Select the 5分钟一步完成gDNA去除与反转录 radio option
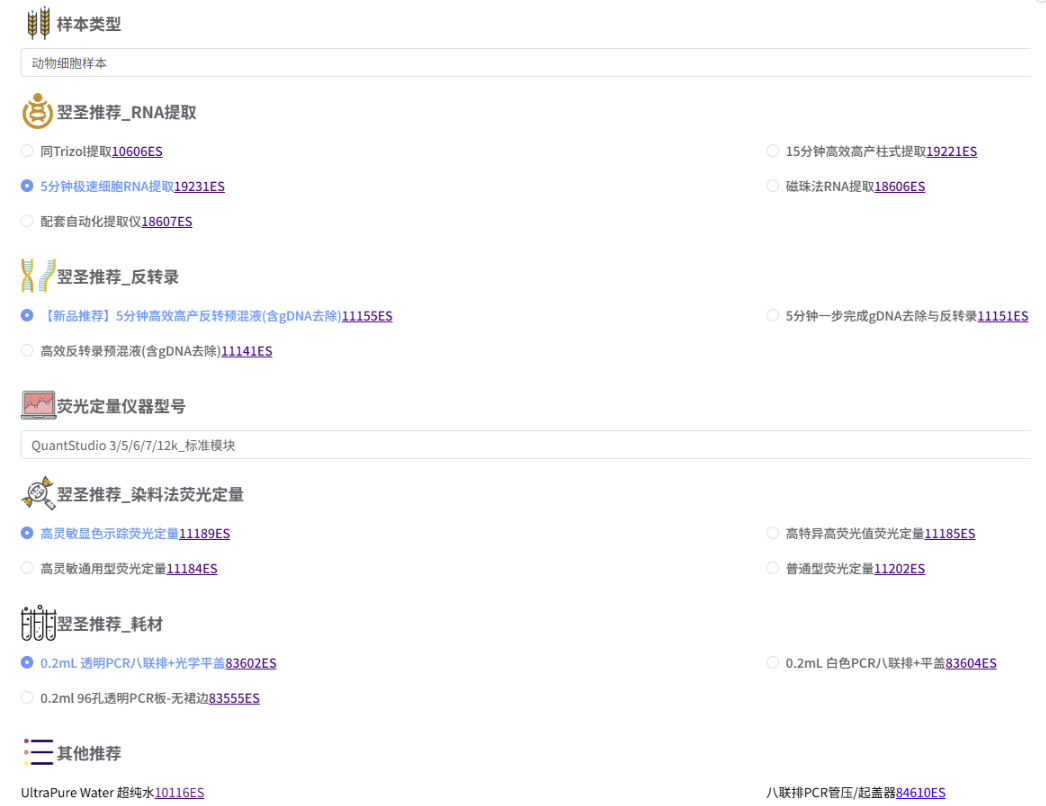Screen dimensions: 1046x806 point(772,315)
